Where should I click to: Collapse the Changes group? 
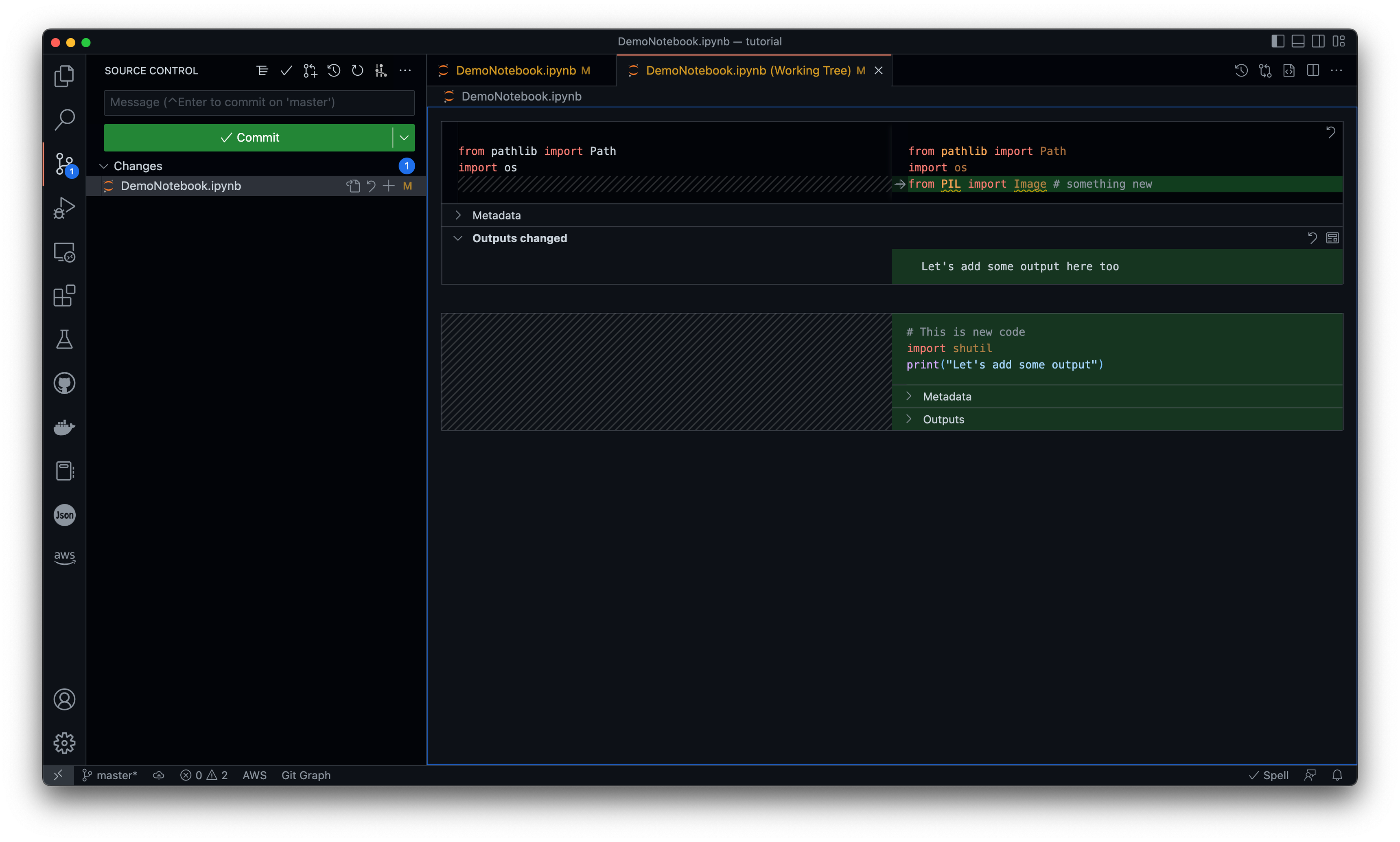pyautogui.click(x=104, y=166)
